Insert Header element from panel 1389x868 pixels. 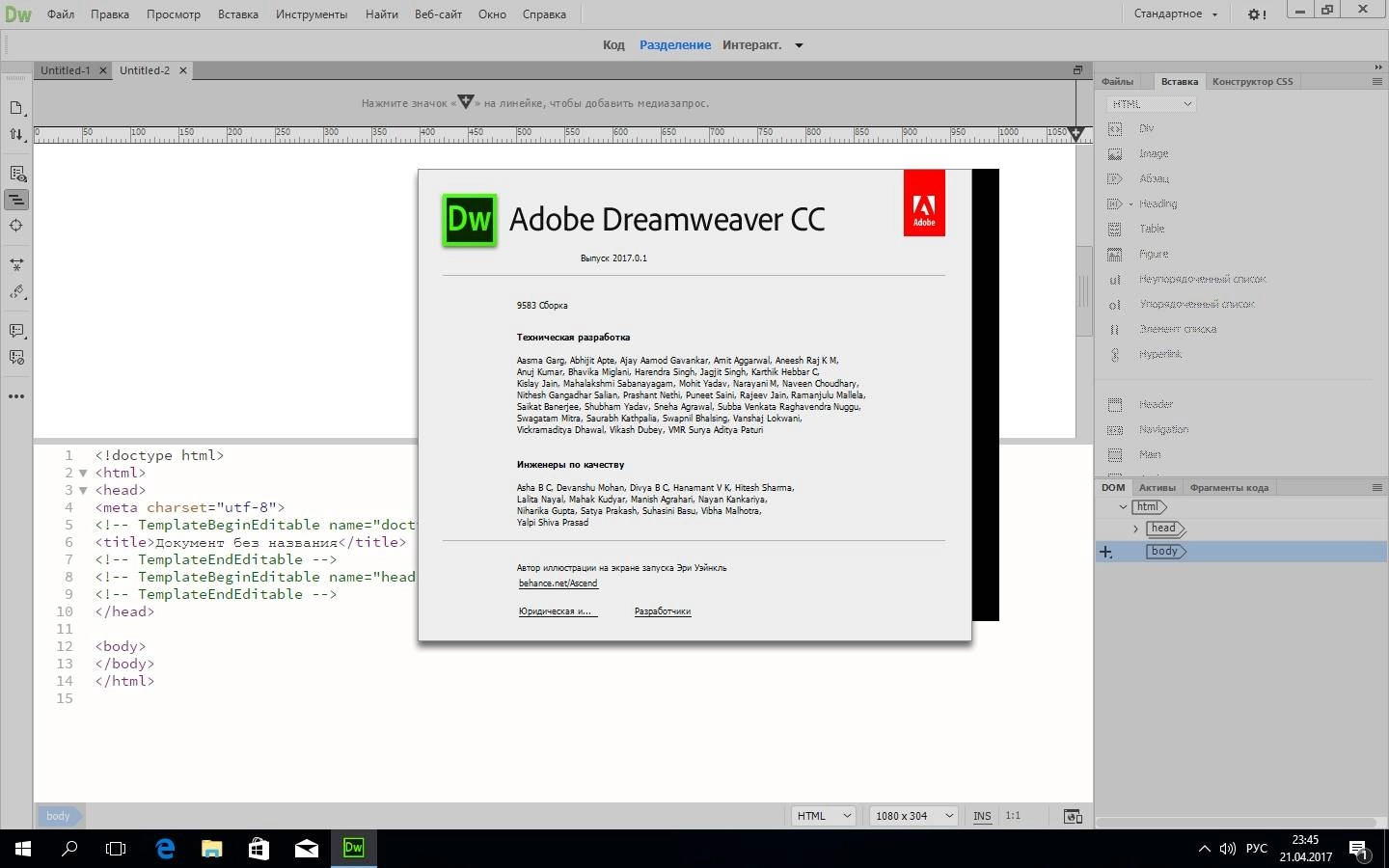pos(1156,404)
